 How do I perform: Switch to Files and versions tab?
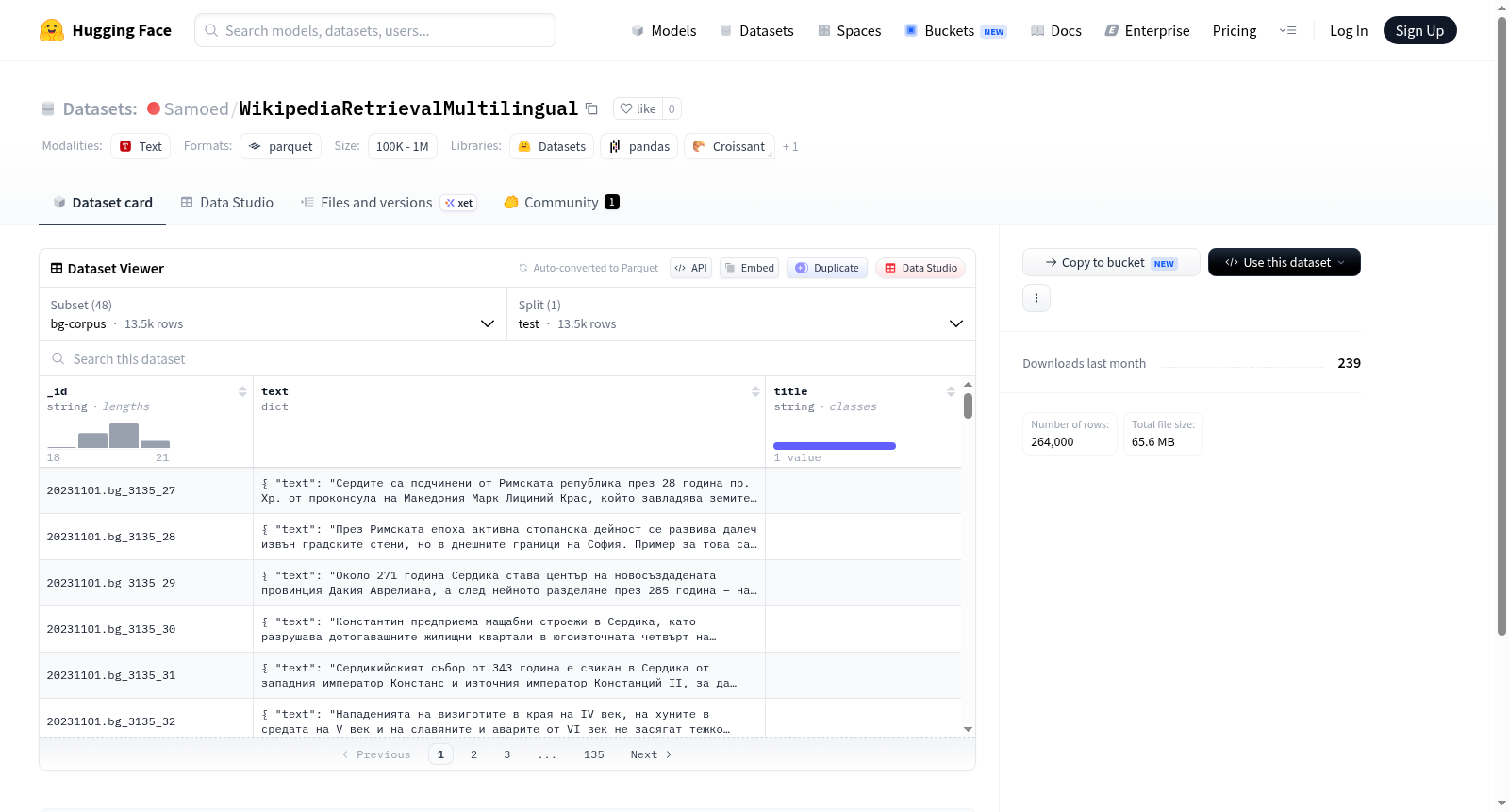coord(389,202)
